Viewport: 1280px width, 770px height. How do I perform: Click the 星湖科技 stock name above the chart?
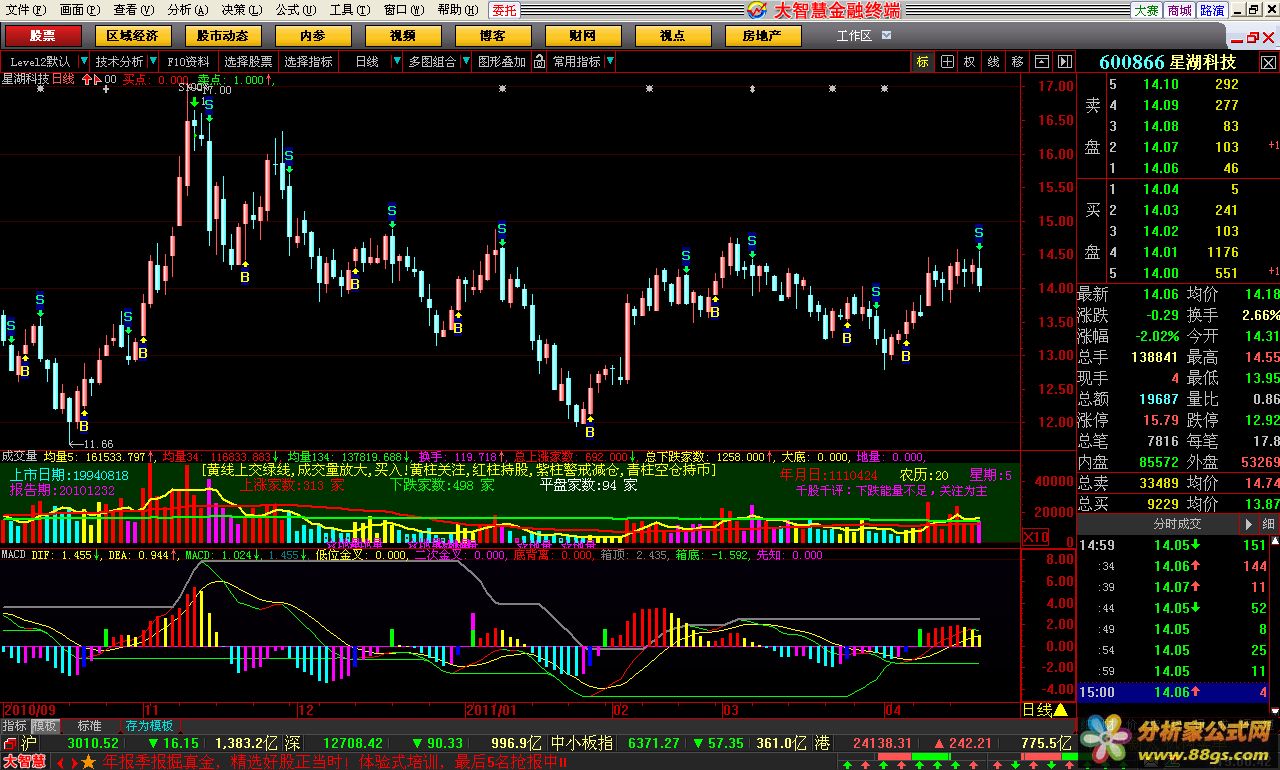point(25,78)
